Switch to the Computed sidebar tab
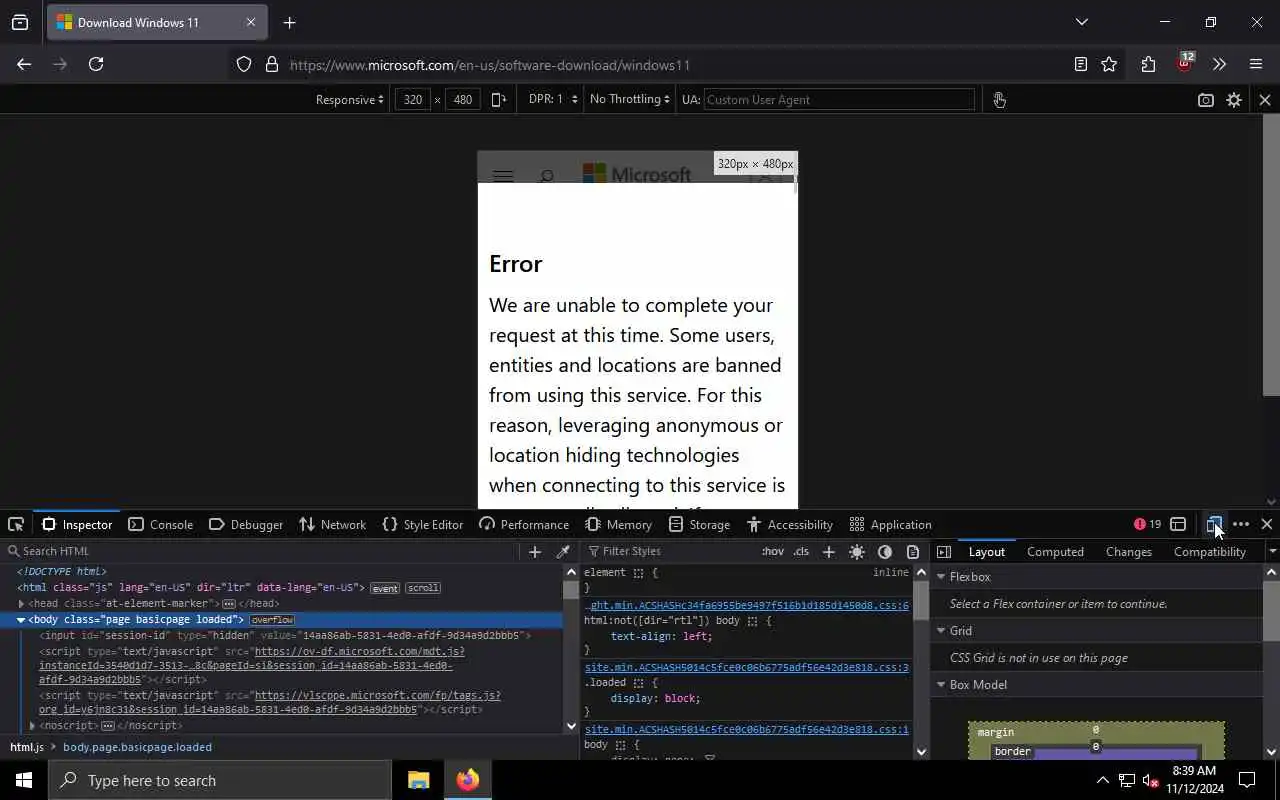 click(1055, 551)
